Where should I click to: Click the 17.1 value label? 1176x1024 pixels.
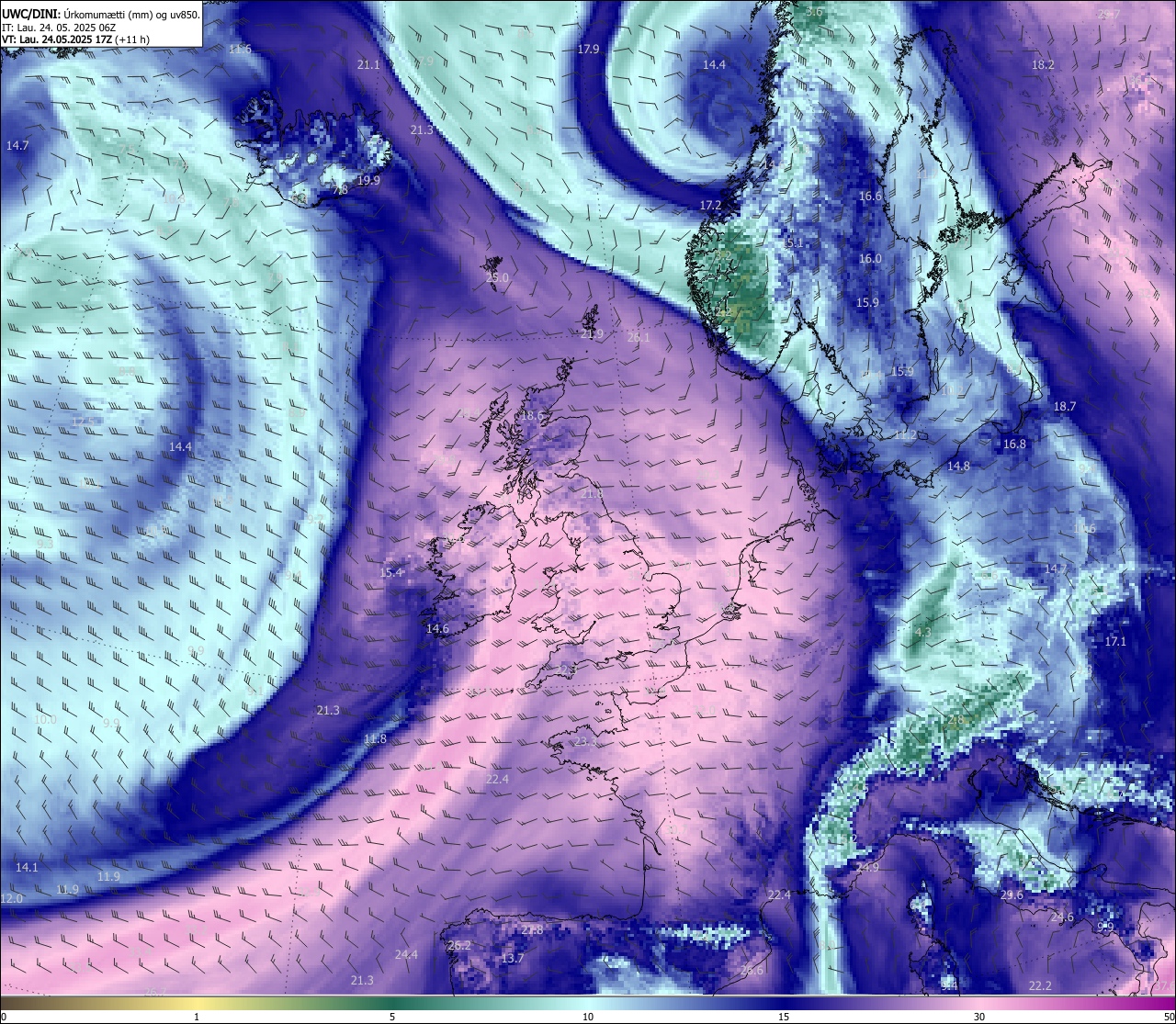[x=1115, y=641]
